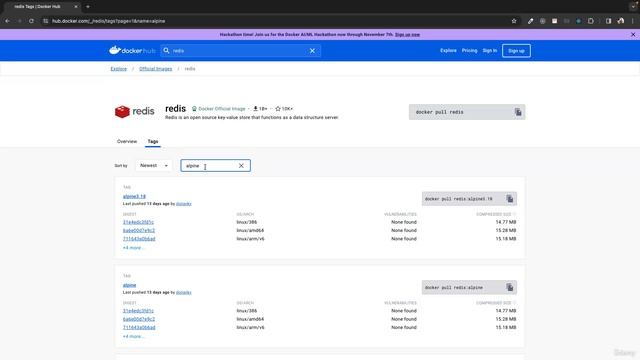
Task: Select the docker pull redis command text
Action: pos(440,112)
